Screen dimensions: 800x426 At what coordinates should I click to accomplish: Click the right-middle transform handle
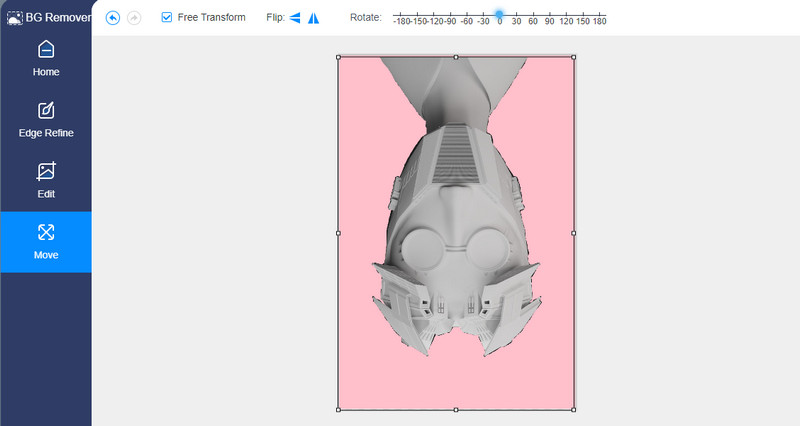click(x=573, y=233)
